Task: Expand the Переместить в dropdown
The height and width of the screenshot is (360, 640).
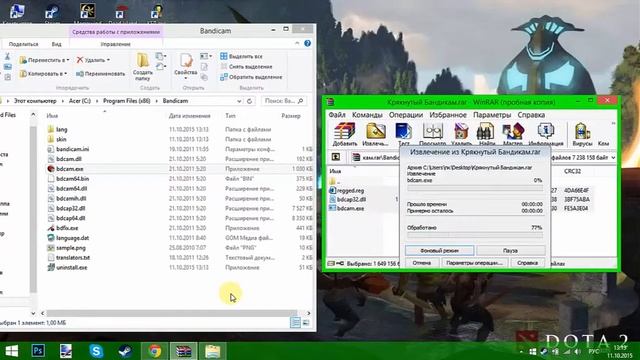Action: pyautogui.click(x=68, y=60)
